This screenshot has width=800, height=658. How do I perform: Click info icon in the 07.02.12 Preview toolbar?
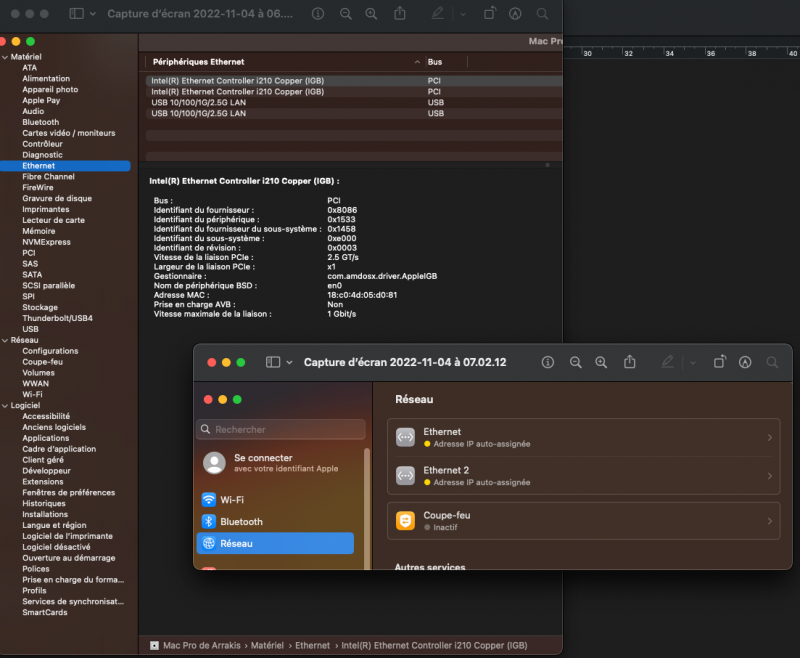point(547,362)
